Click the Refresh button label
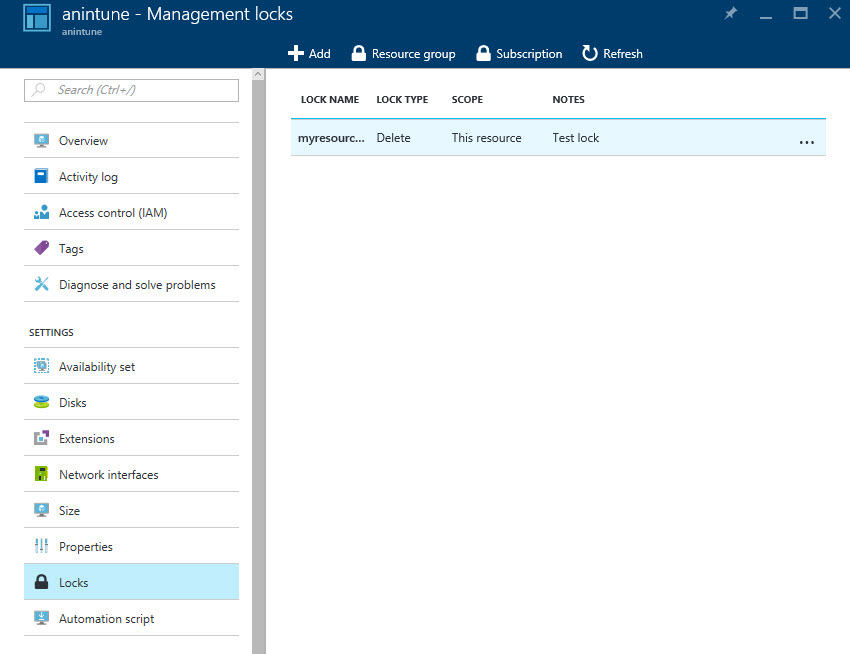 coord(623,54)
